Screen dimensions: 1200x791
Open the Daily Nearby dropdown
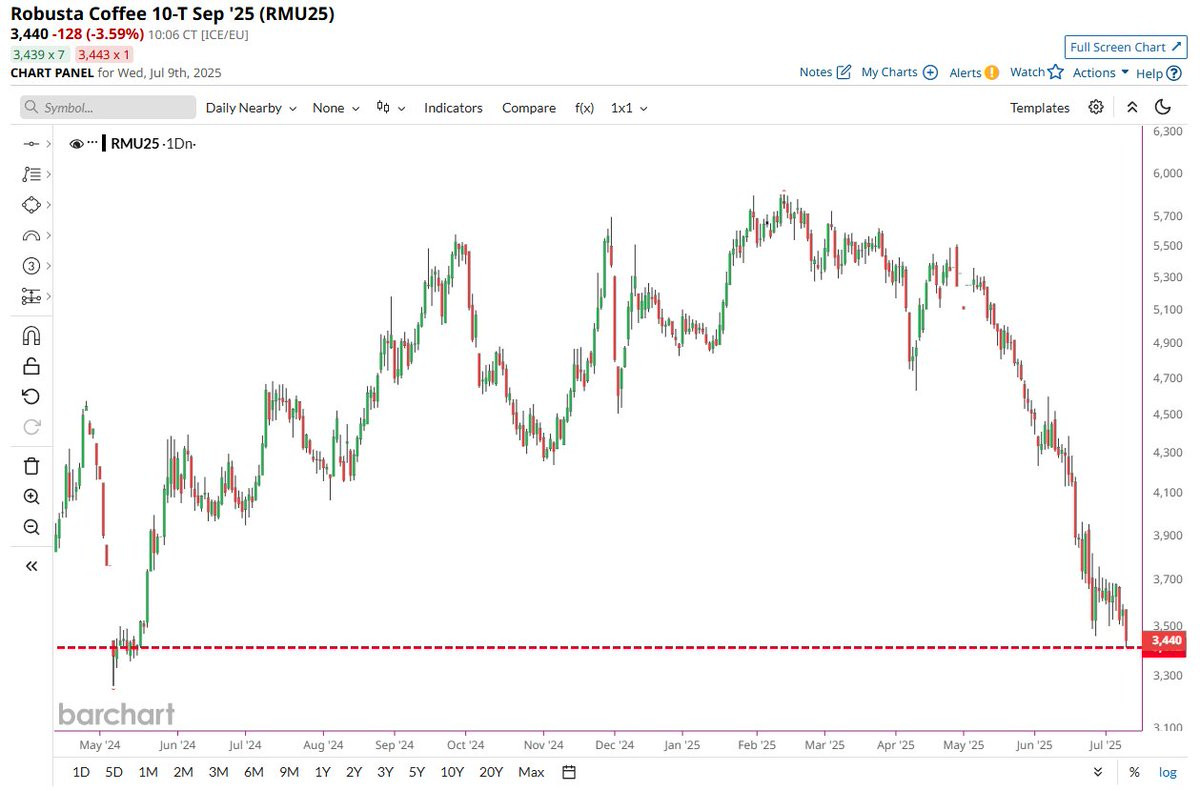(251, 108)
